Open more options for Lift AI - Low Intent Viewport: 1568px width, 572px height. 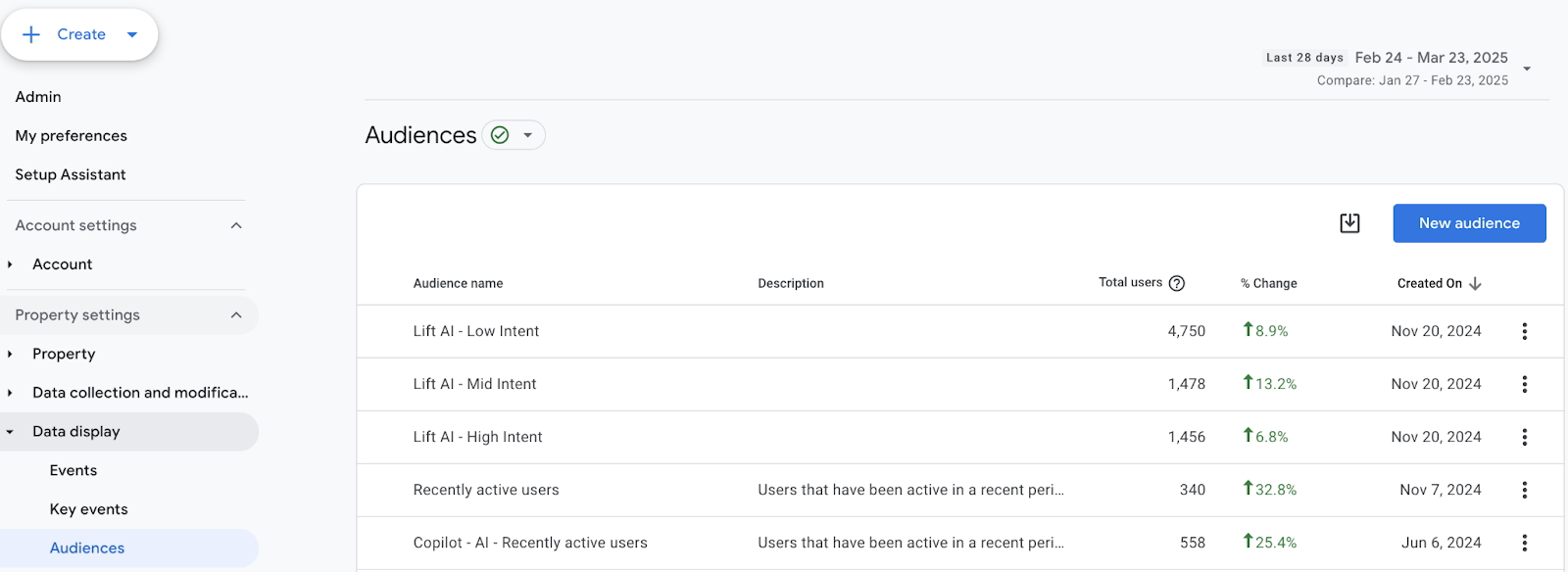(1524, 331)
